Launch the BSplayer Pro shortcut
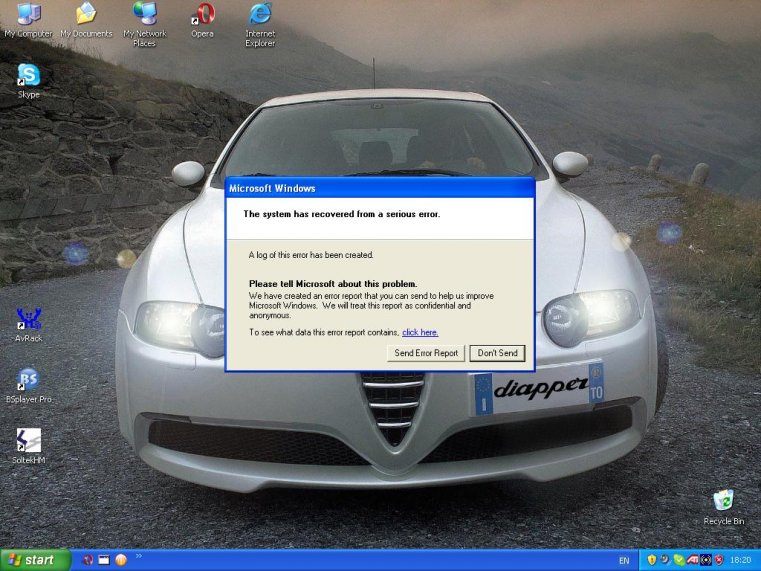 (x=28, y=380)
